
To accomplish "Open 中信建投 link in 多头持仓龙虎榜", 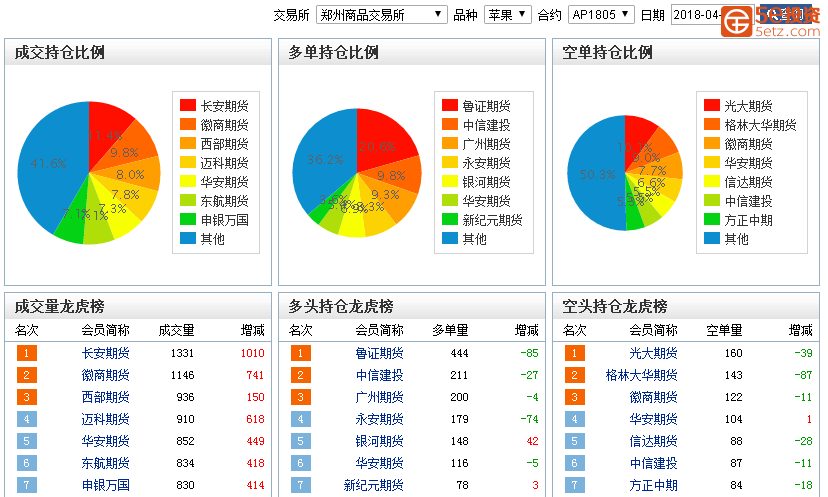I will point(379,375).
